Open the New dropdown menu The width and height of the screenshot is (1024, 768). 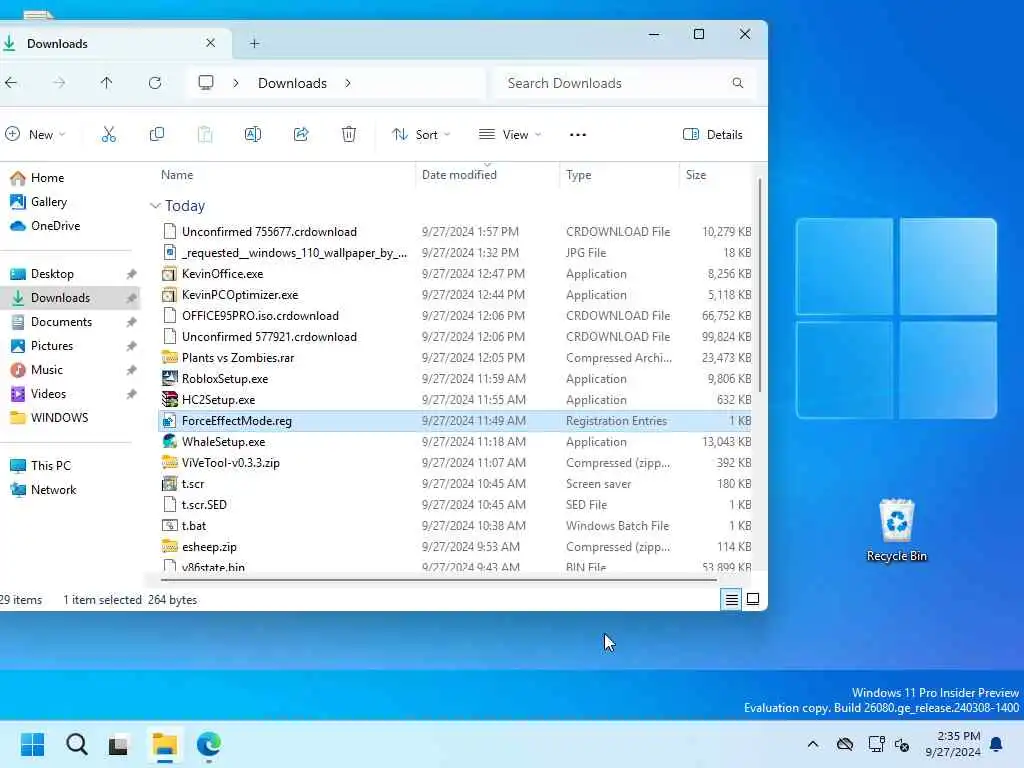tap(35, 135)
